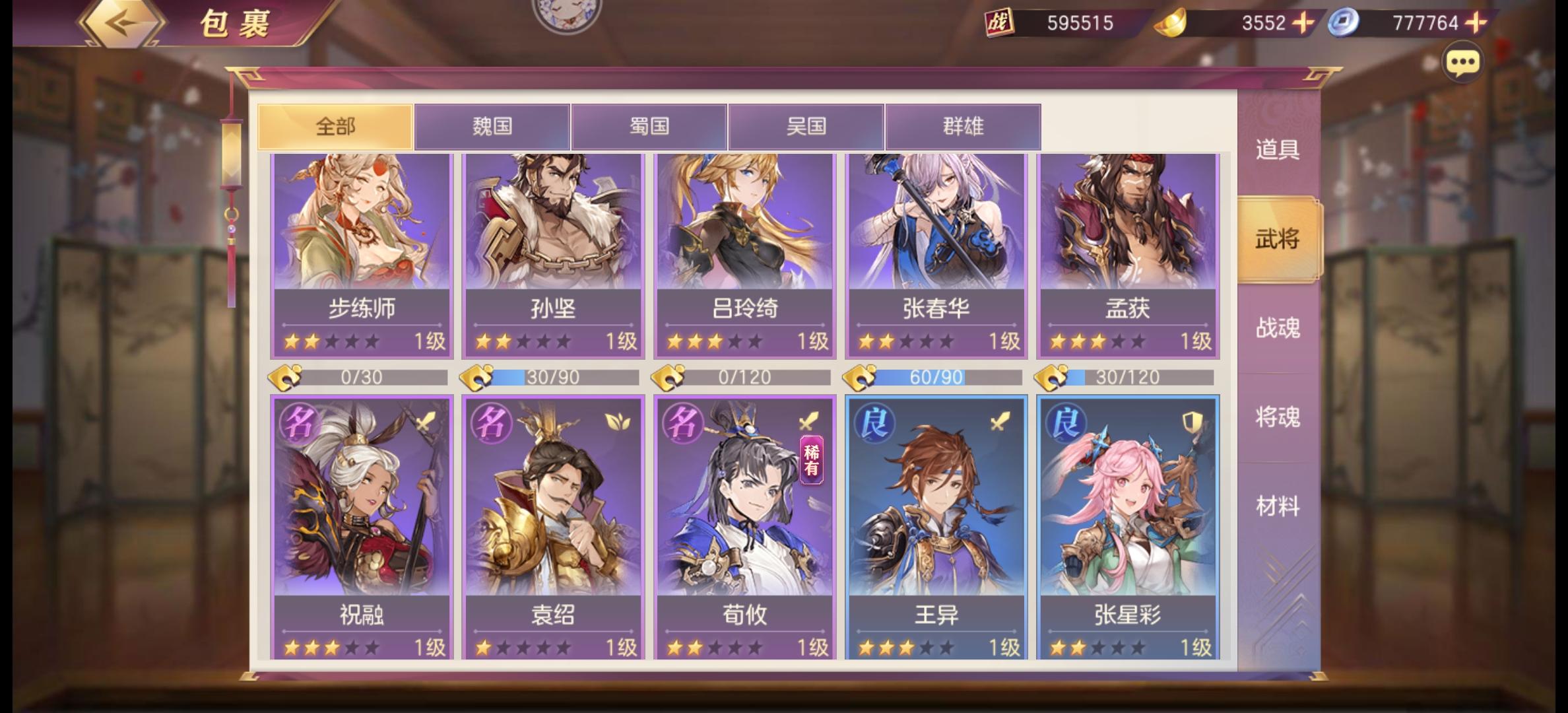Click the 名 rank badge on 祝融
This screenshot has height=713, width=1568.
pos(298,423)
